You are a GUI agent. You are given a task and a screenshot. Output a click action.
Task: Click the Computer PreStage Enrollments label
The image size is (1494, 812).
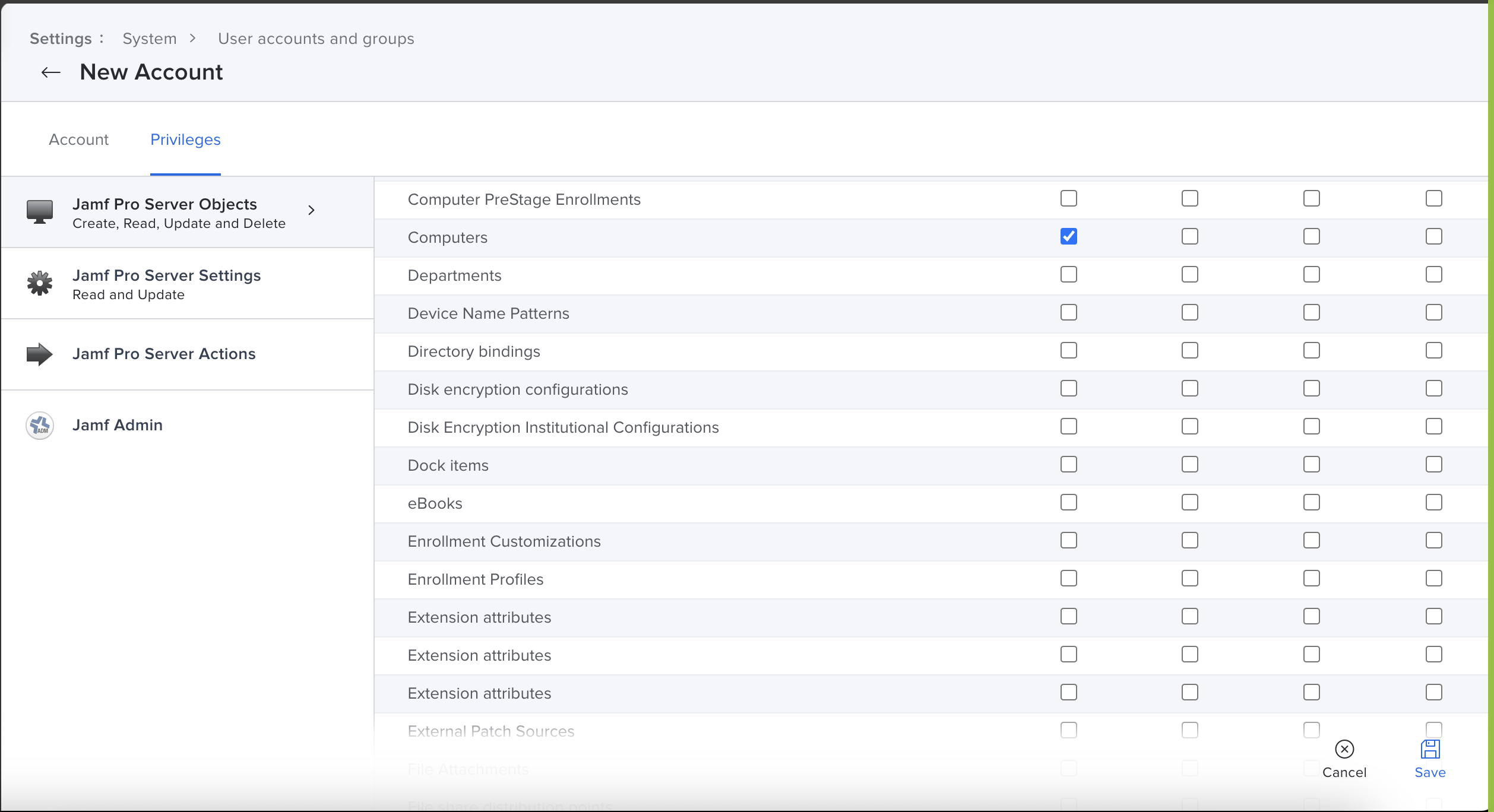[x=524, y=199]
